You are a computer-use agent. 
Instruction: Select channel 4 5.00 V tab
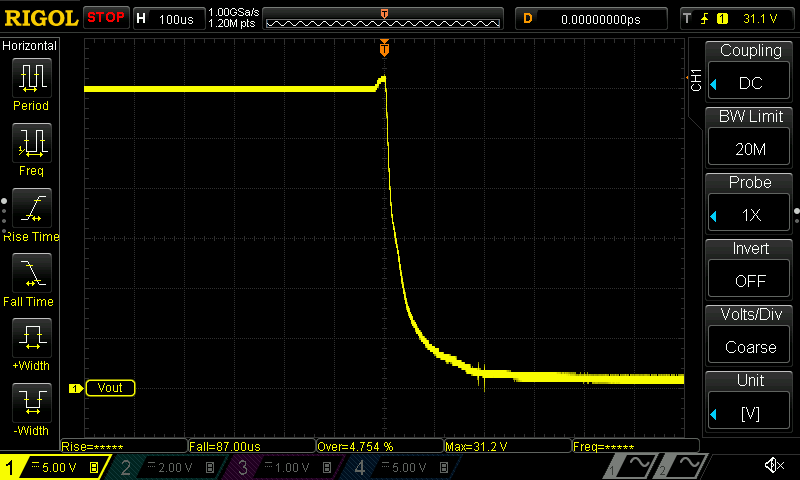pyautogui.click(x=403, y=467)
